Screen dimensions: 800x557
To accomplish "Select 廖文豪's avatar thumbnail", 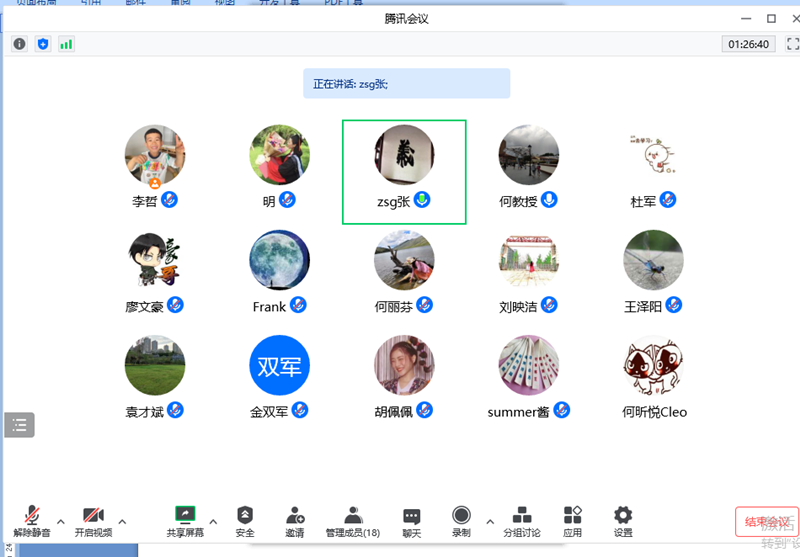I will (155, 260).
